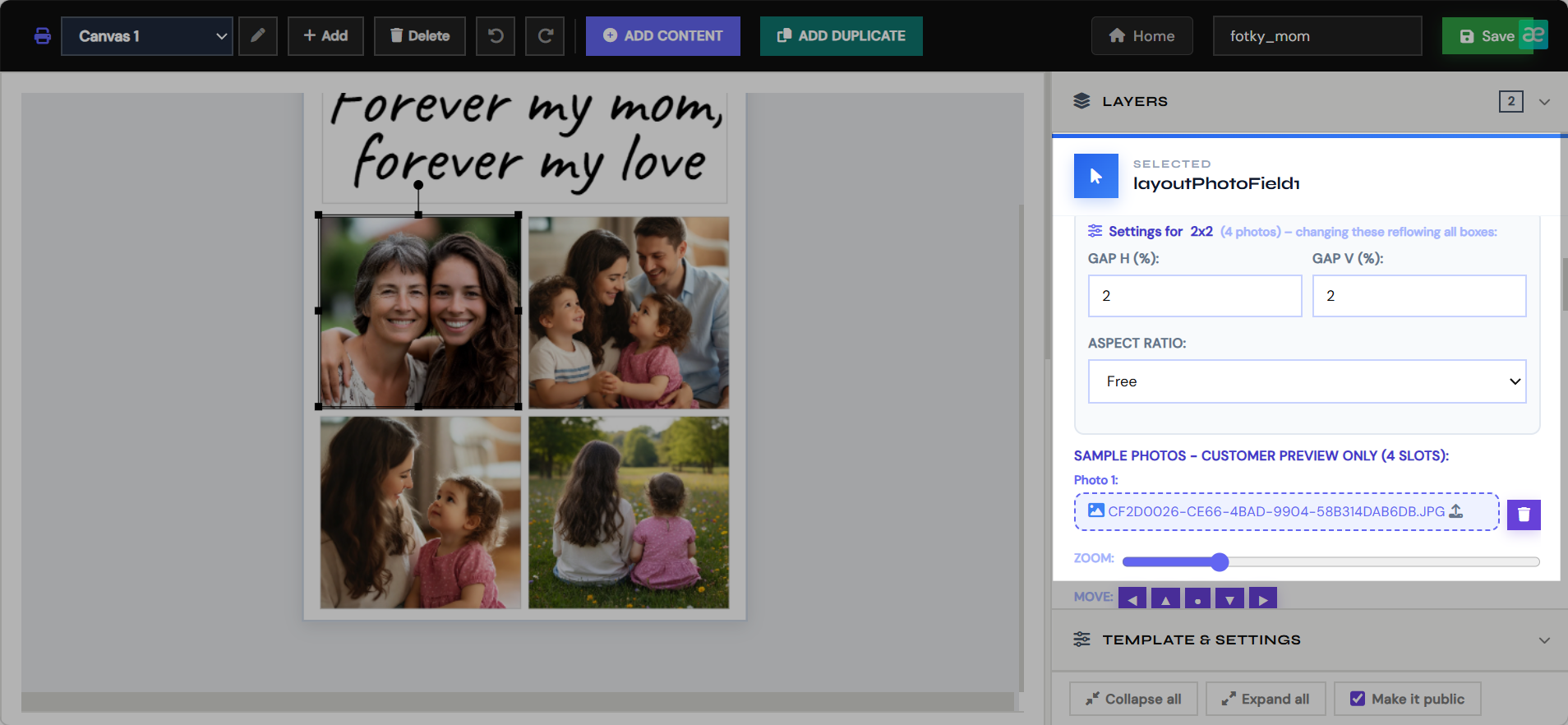Click the ADD CONTENT button
1568x725 pixels.
(663, 36)
